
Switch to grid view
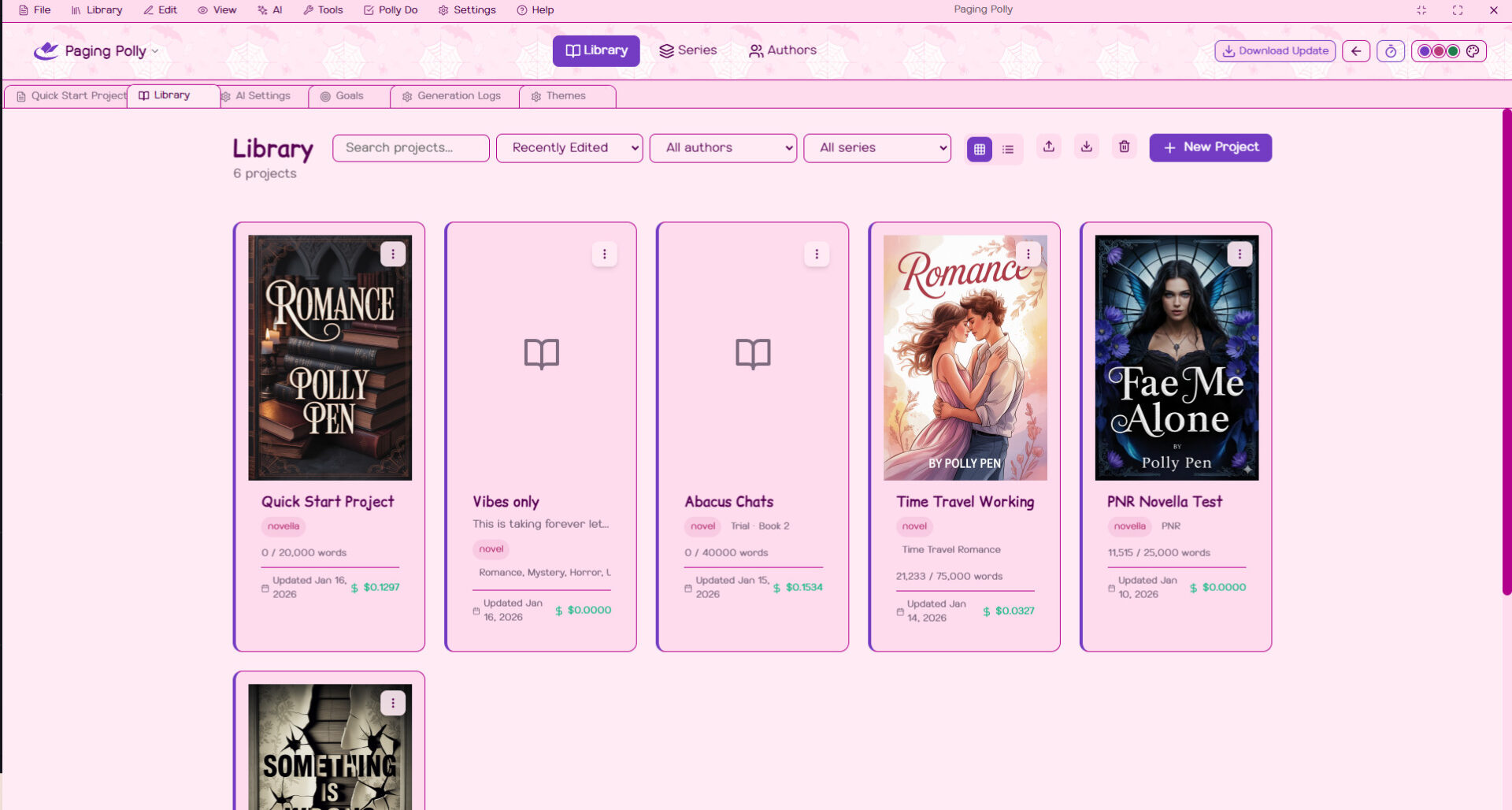pos(979,149)
